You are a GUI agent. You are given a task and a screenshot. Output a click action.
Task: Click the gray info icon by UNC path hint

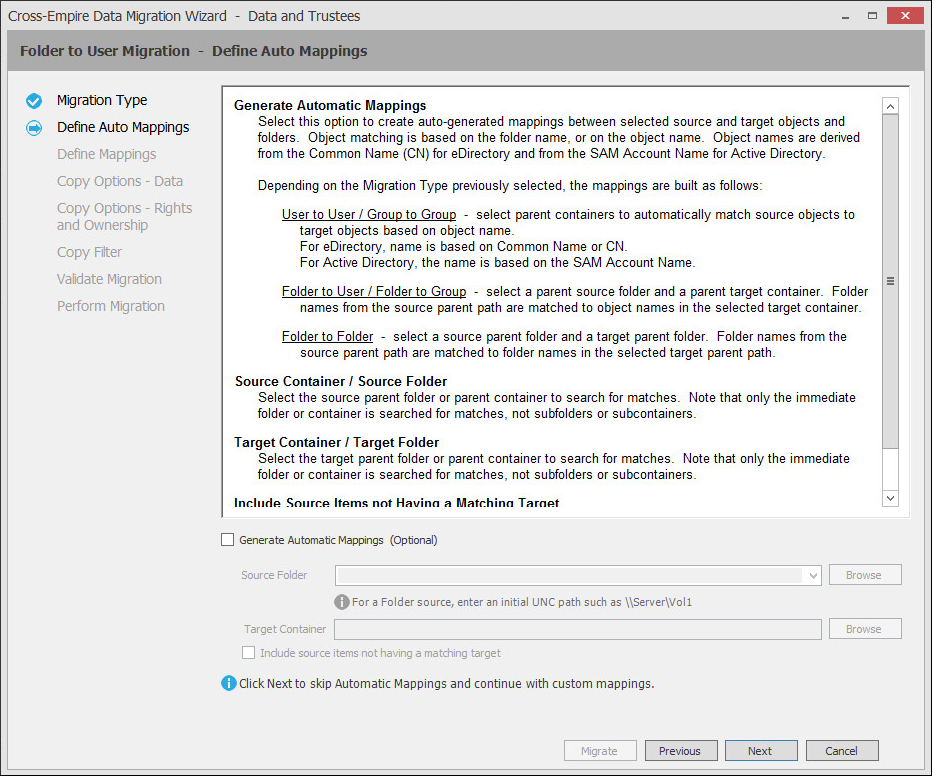(341, 602)
